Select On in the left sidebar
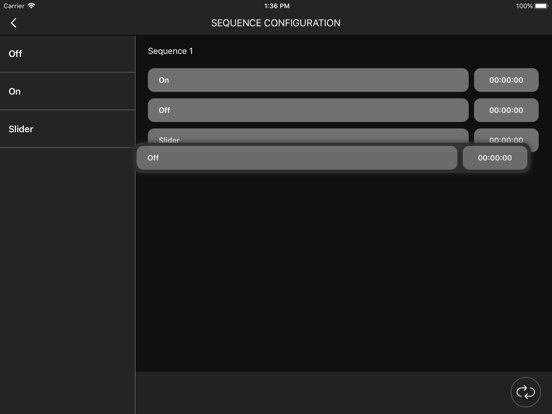 tap(67, 92)
